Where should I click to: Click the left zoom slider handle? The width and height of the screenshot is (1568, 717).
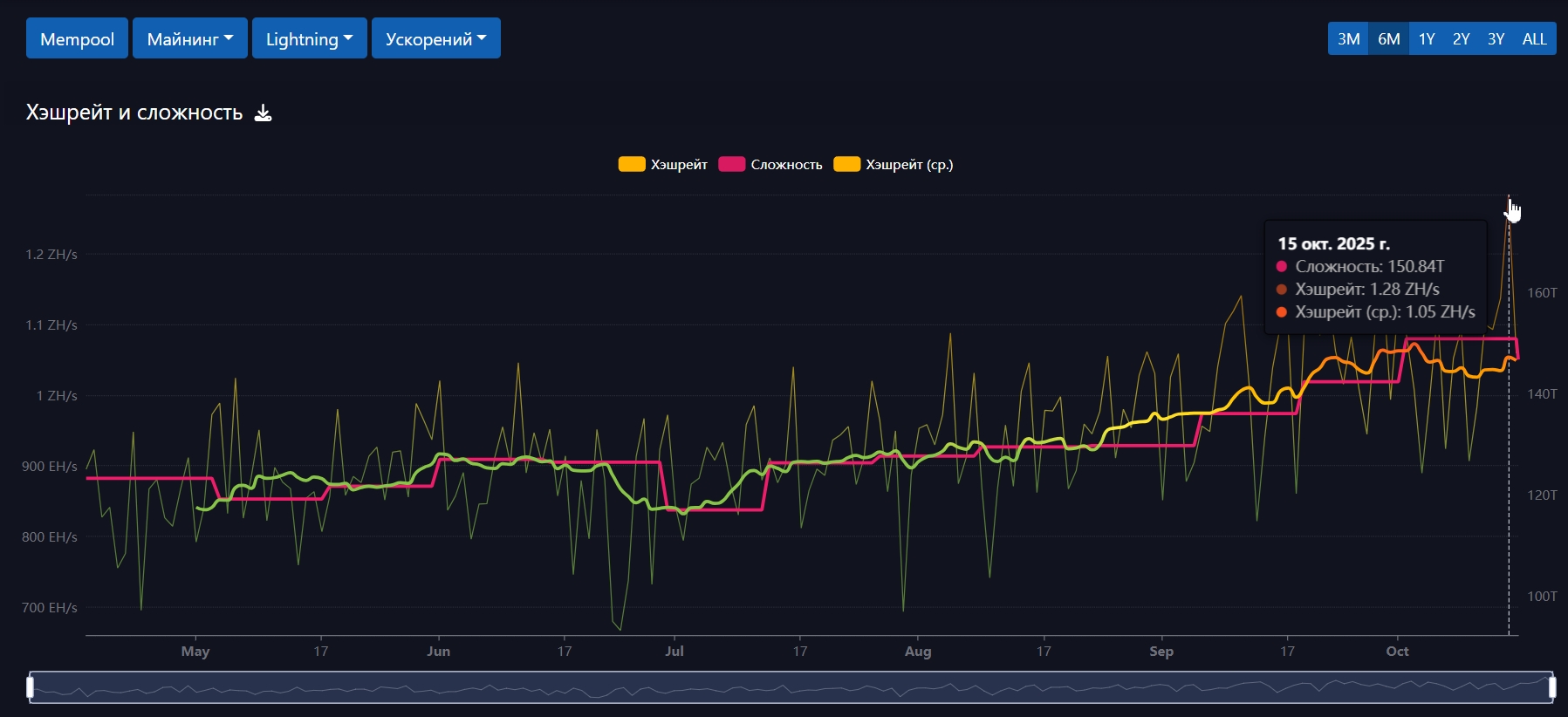pos(31,688)
